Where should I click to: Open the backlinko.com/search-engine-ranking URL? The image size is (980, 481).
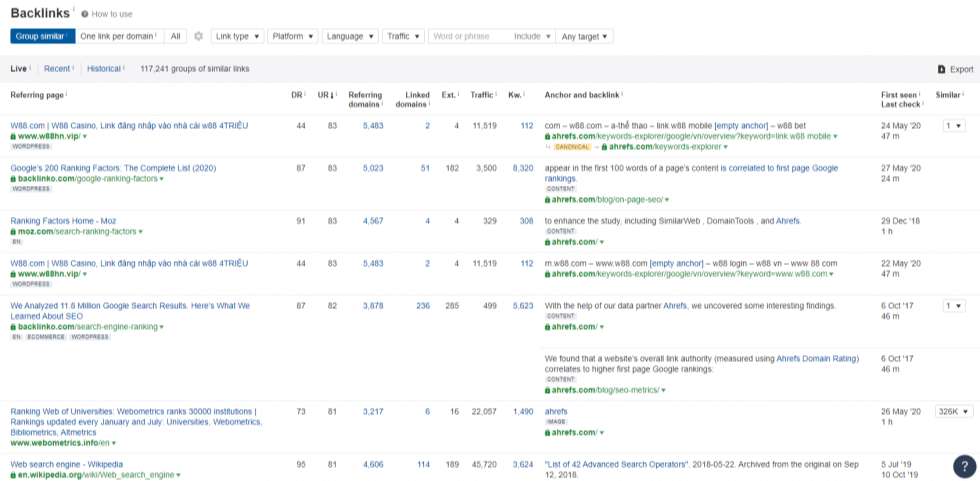88,327
